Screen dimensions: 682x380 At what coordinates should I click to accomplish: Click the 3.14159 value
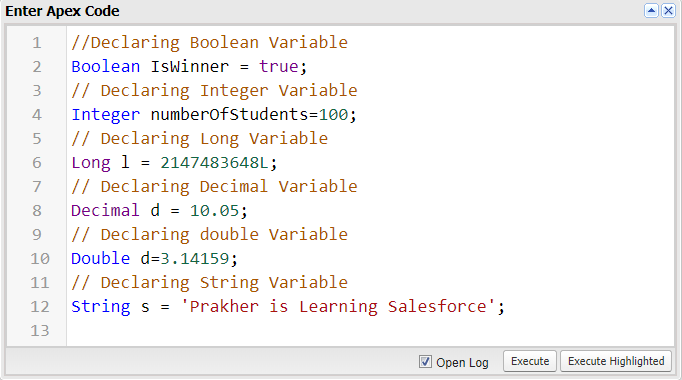(x=195, y=258)
